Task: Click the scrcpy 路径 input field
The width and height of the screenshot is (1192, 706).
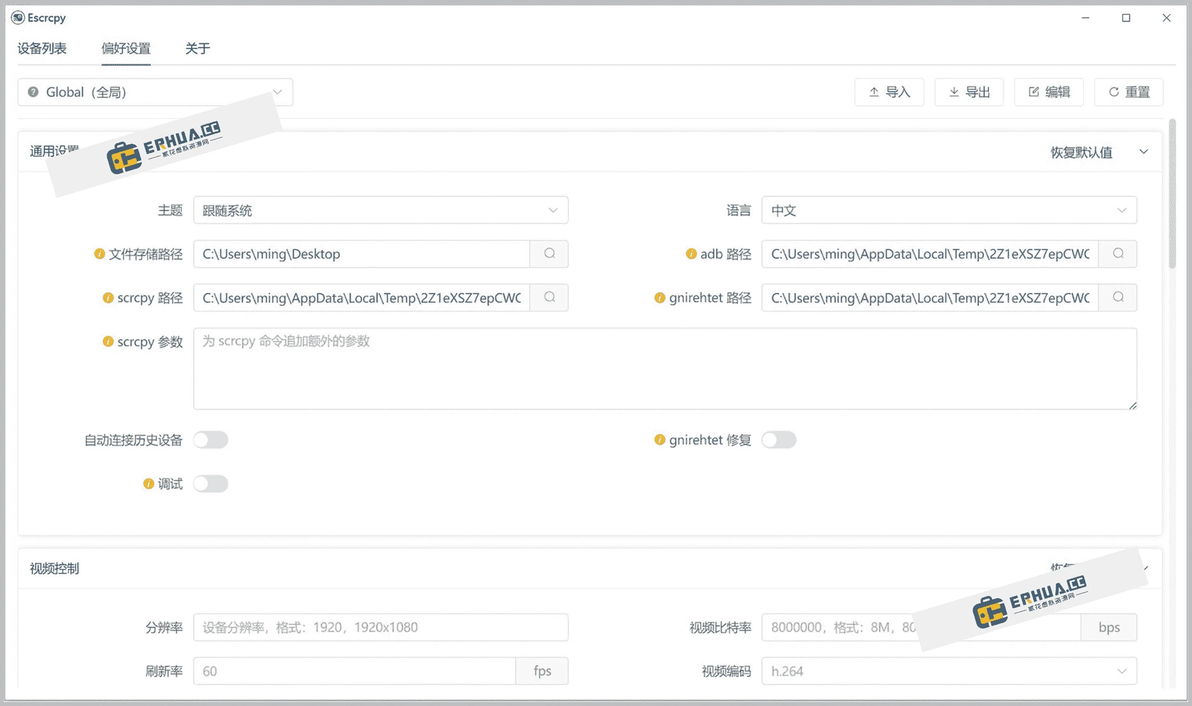Action: [x=361, y=298]
